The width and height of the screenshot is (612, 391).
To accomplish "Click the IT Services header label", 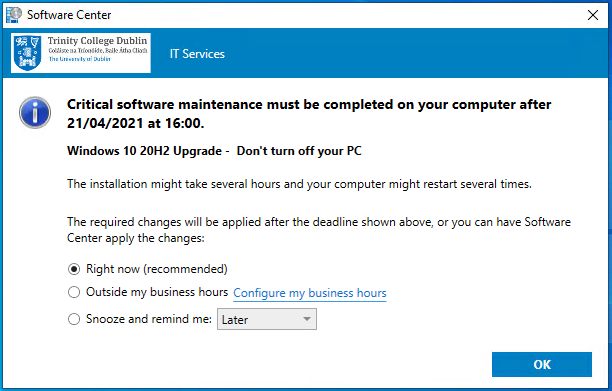I will pos(197,54).
